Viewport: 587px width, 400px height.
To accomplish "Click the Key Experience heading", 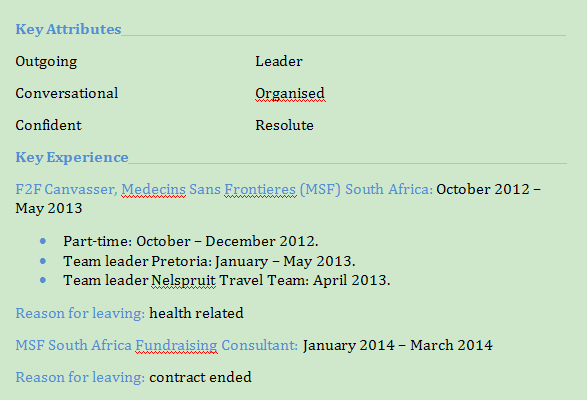I will 72,157.
